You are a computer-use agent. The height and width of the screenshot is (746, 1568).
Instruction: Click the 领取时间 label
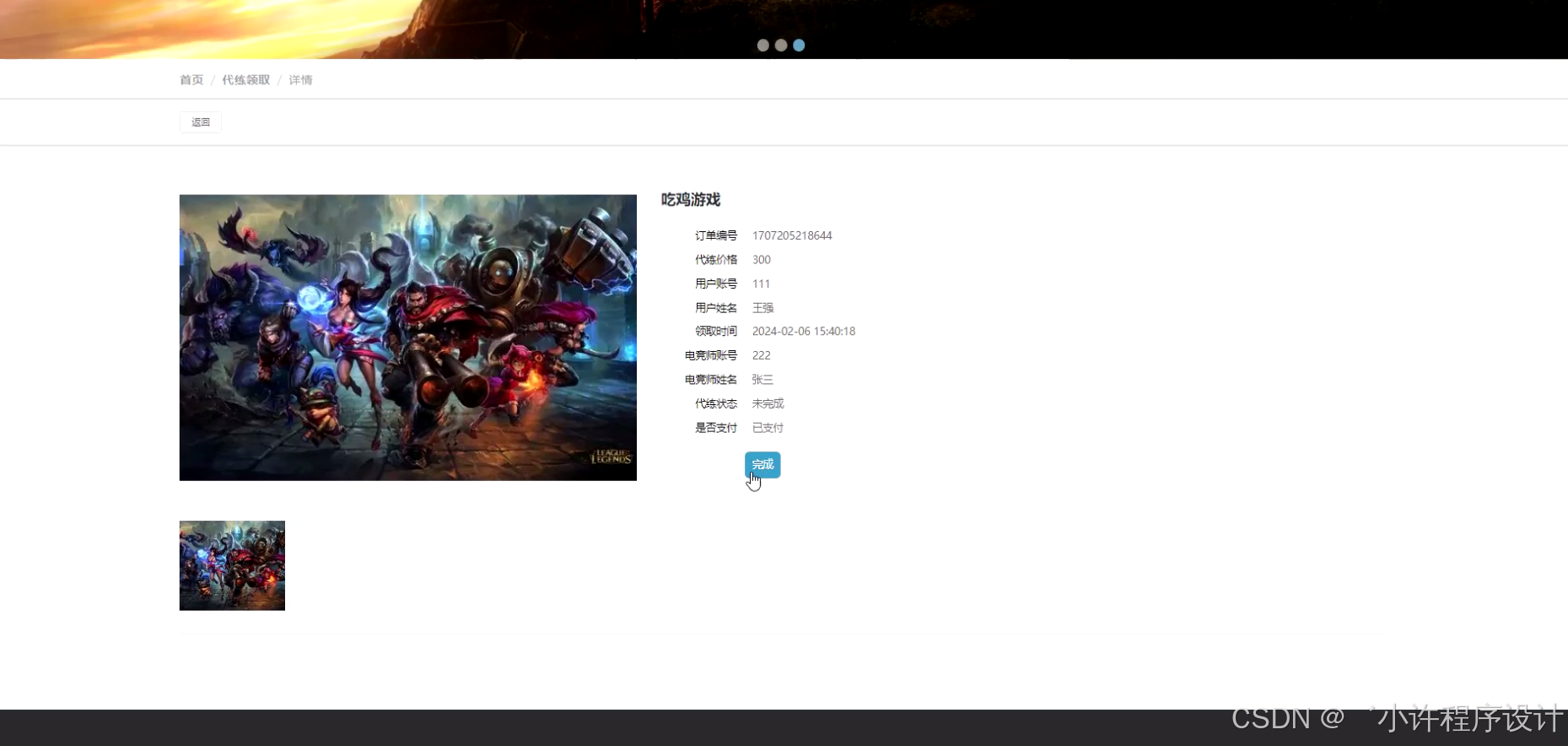[x=716, y=332]
